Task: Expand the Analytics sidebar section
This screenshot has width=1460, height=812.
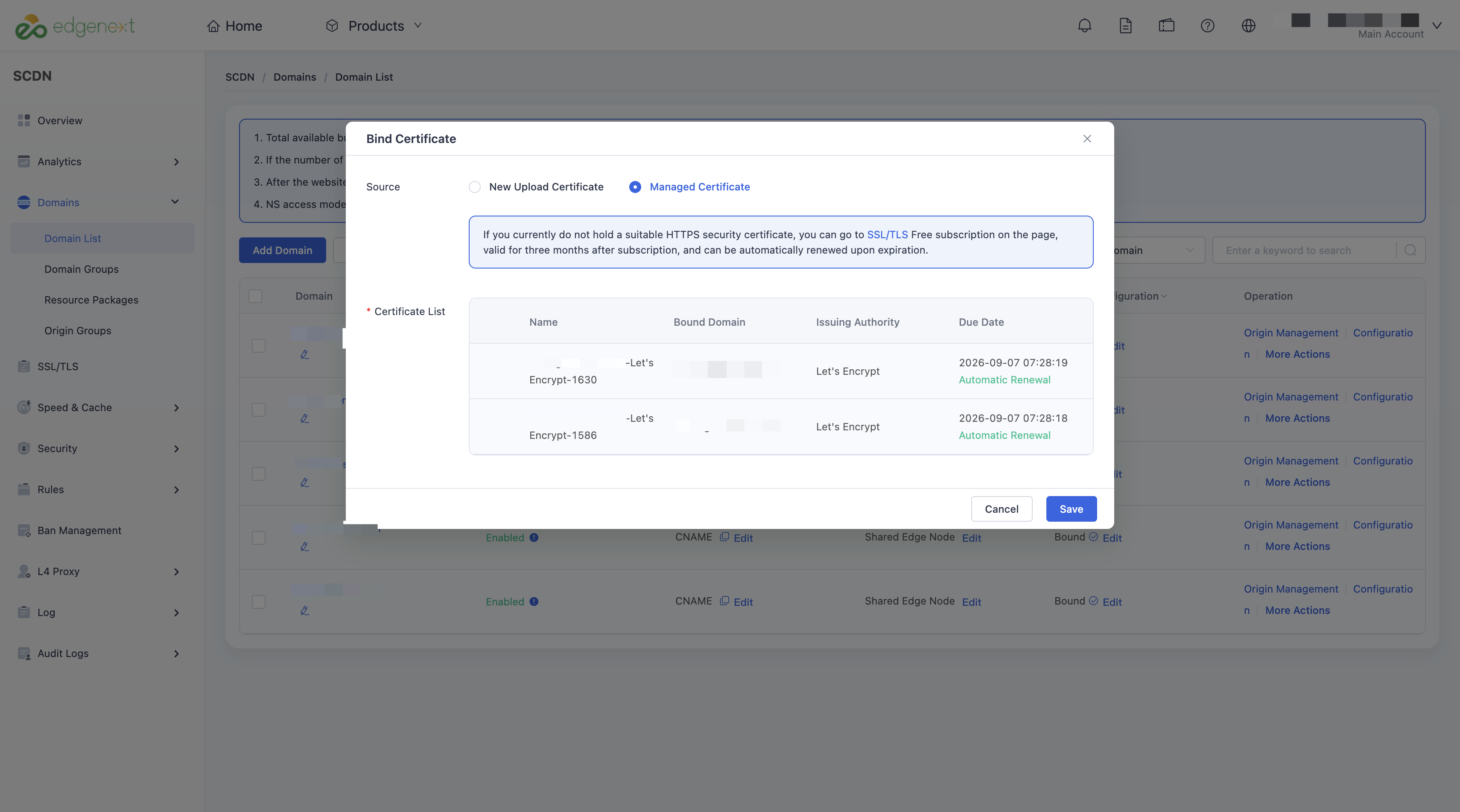Action: coord(176,162)
